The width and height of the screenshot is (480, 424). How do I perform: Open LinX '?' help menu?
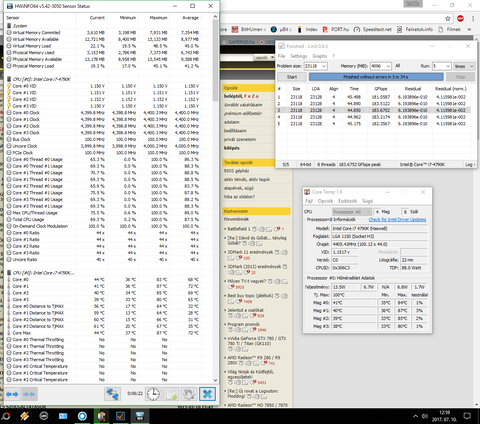[x=333, y=56]
